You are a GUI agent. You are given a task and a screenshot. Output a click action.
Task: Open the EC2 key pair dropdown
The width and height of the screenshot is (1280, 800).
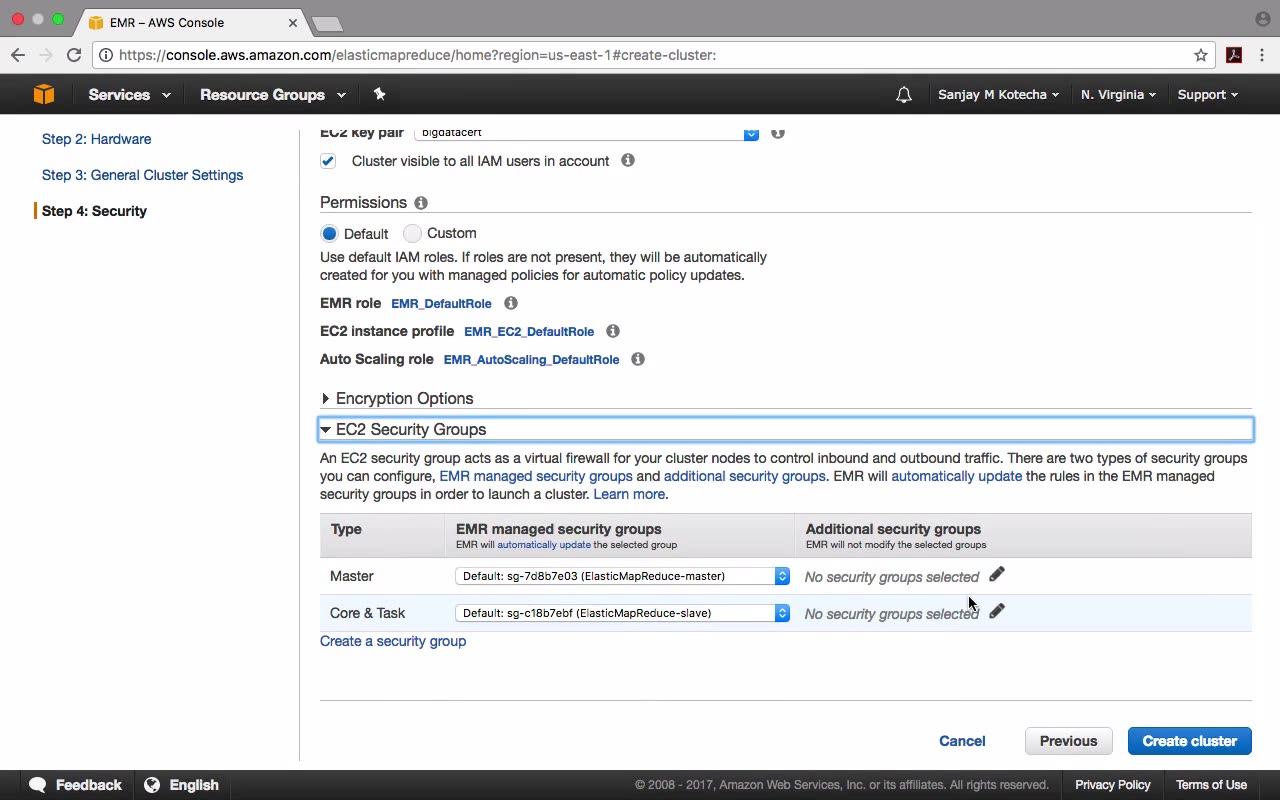coord(586,133)
